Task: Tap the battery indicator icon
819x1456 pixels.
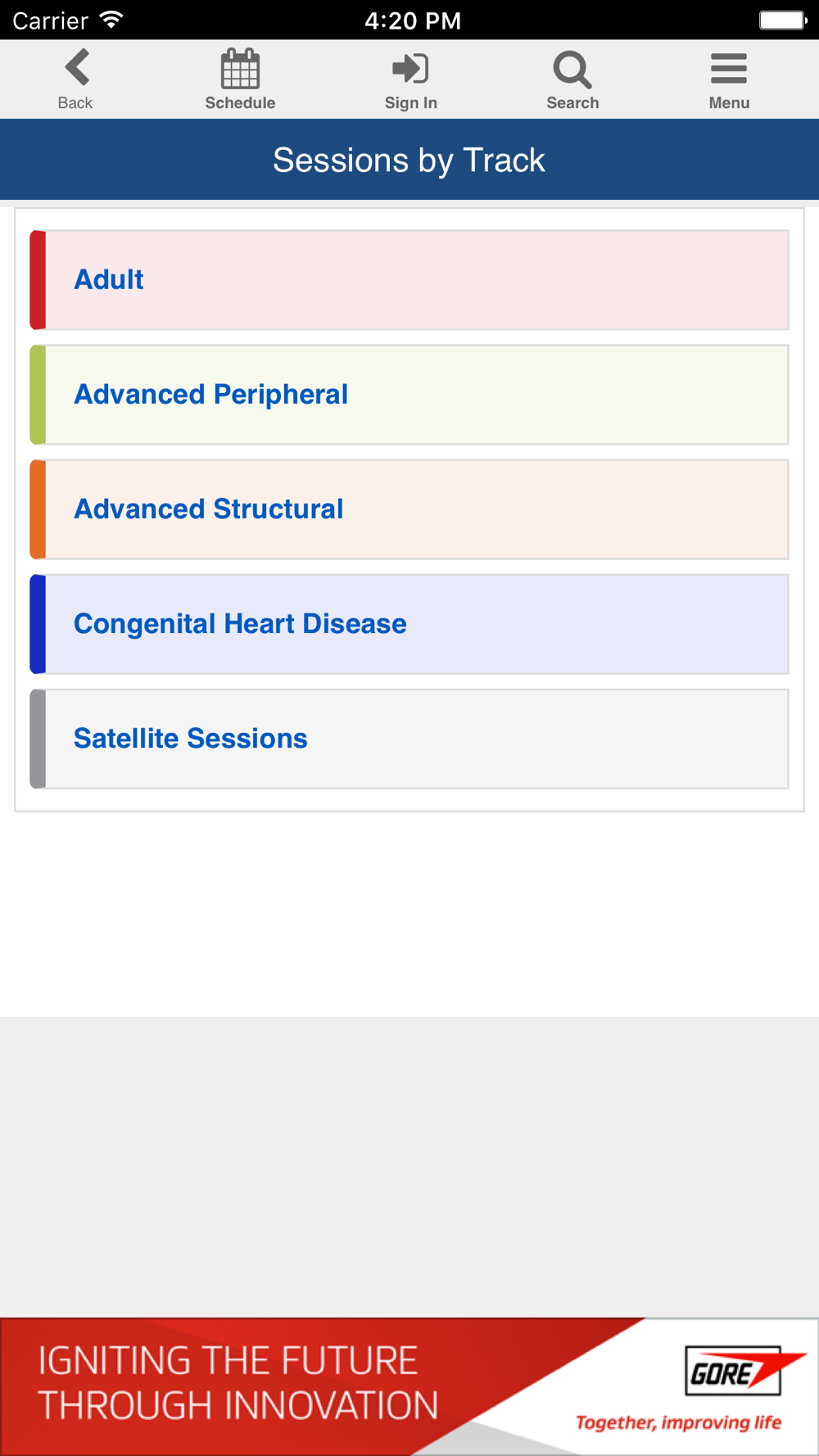Action: tap(783, 20)
